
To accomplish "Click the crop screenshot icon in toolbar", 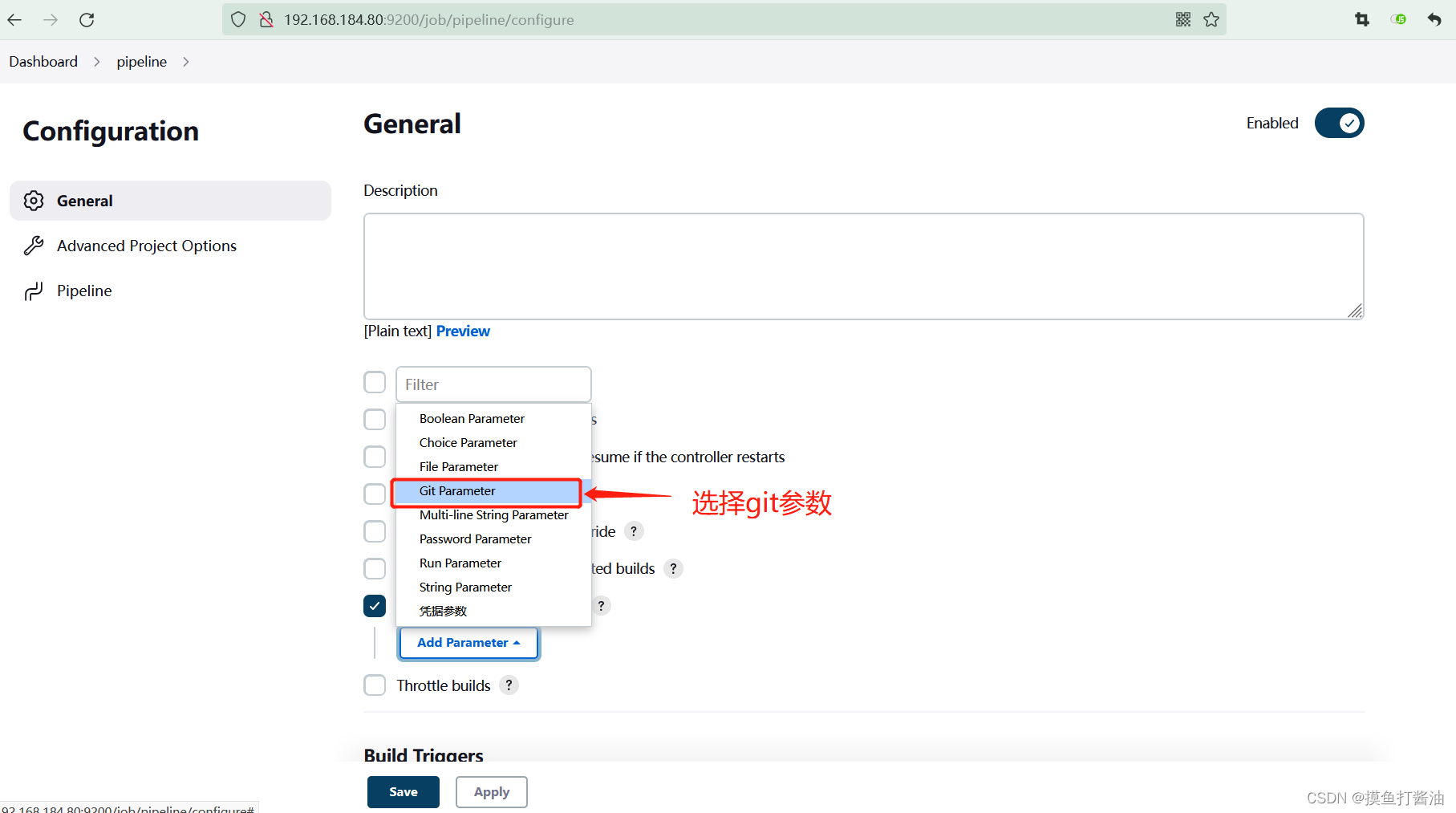I will pos(1362,20).
